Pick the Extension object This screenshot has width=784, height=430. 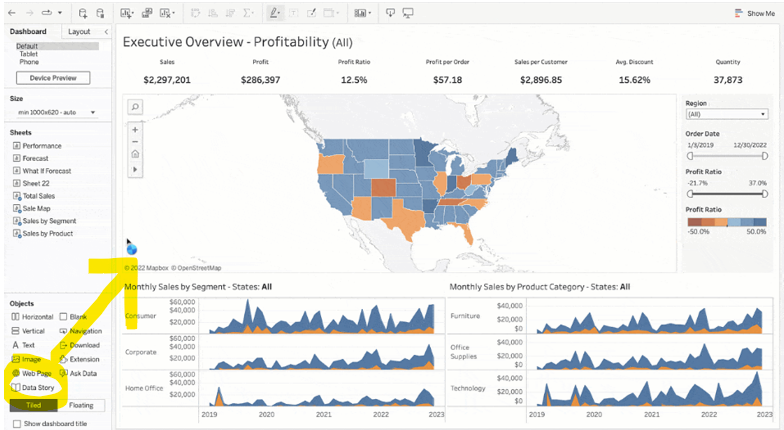pyautogui.click(x=80, y=359)
